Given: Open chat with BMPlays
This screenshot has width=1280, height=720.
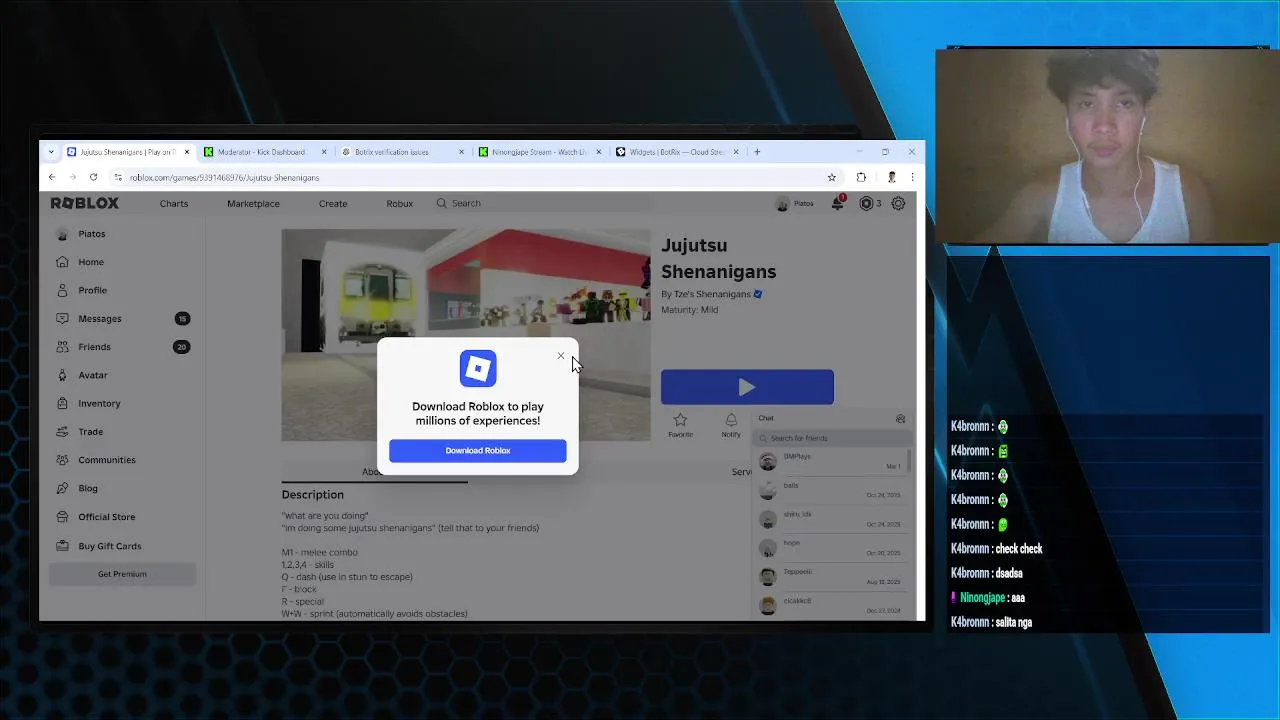Looking at the screenshot, I should (x=830, y=461).
